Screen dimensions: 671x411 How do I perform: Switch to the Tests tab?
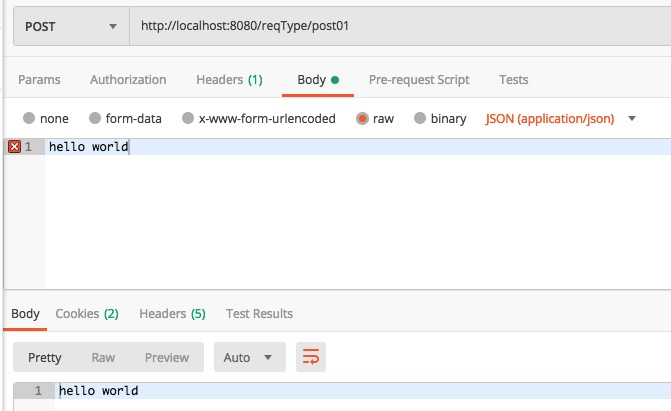(514, 80)
